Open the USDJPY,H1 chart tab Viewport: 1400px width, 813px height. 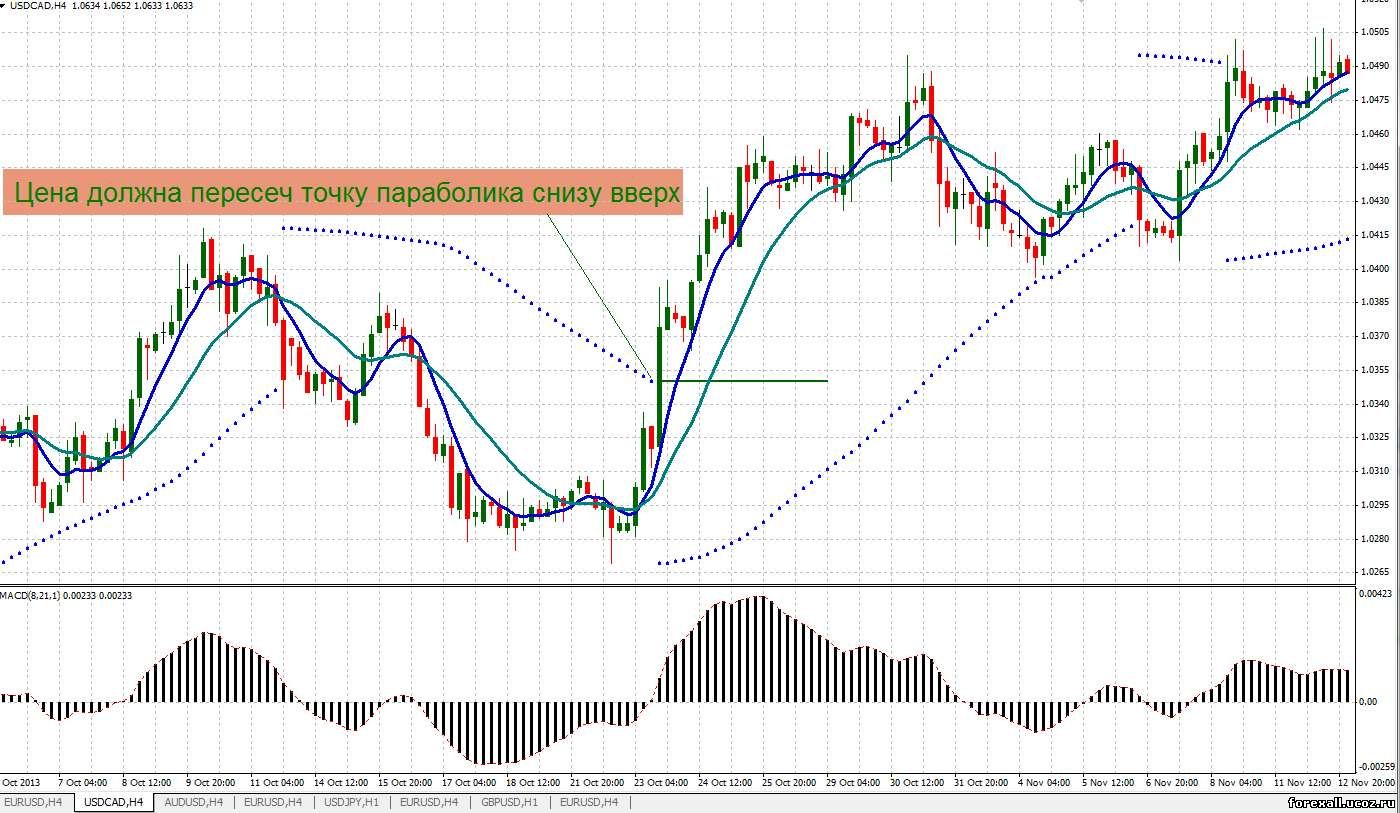(x=351, y=802)
